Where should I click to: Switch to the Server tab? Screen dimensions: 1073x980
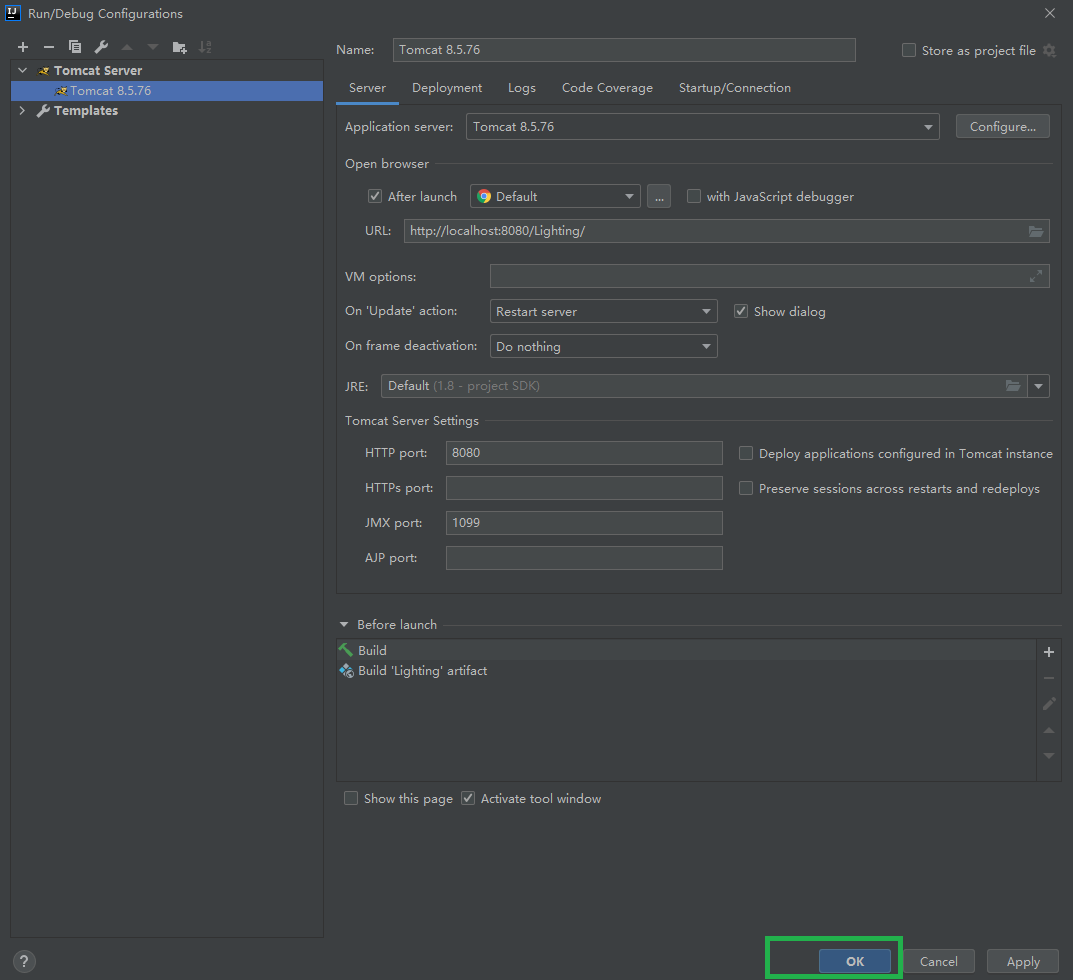[367, 88]
